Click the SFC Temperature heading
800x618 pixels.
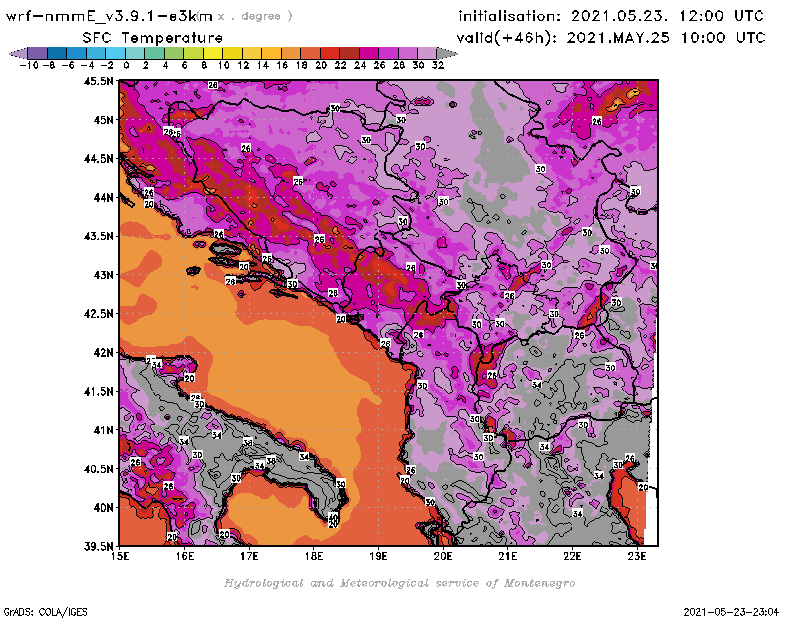point(153,38)
